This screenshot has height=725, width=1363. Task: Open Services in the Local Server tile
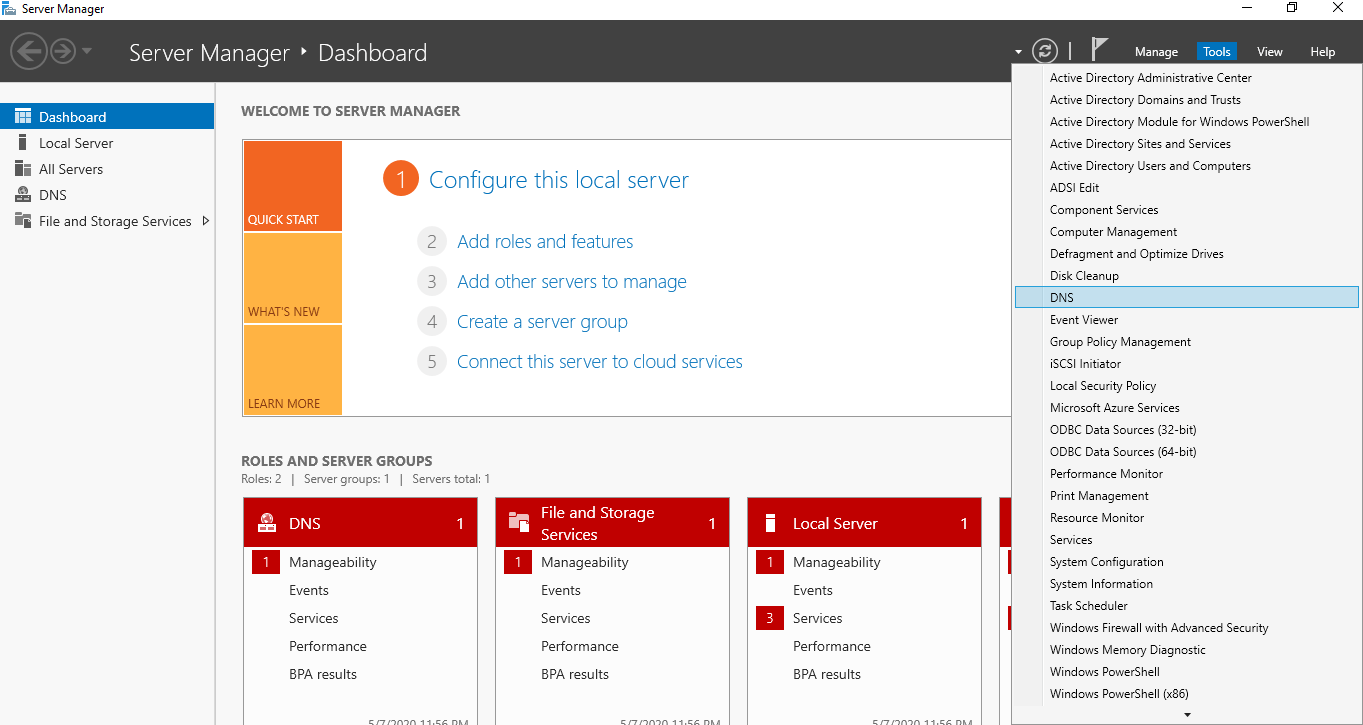click(818, 618)
